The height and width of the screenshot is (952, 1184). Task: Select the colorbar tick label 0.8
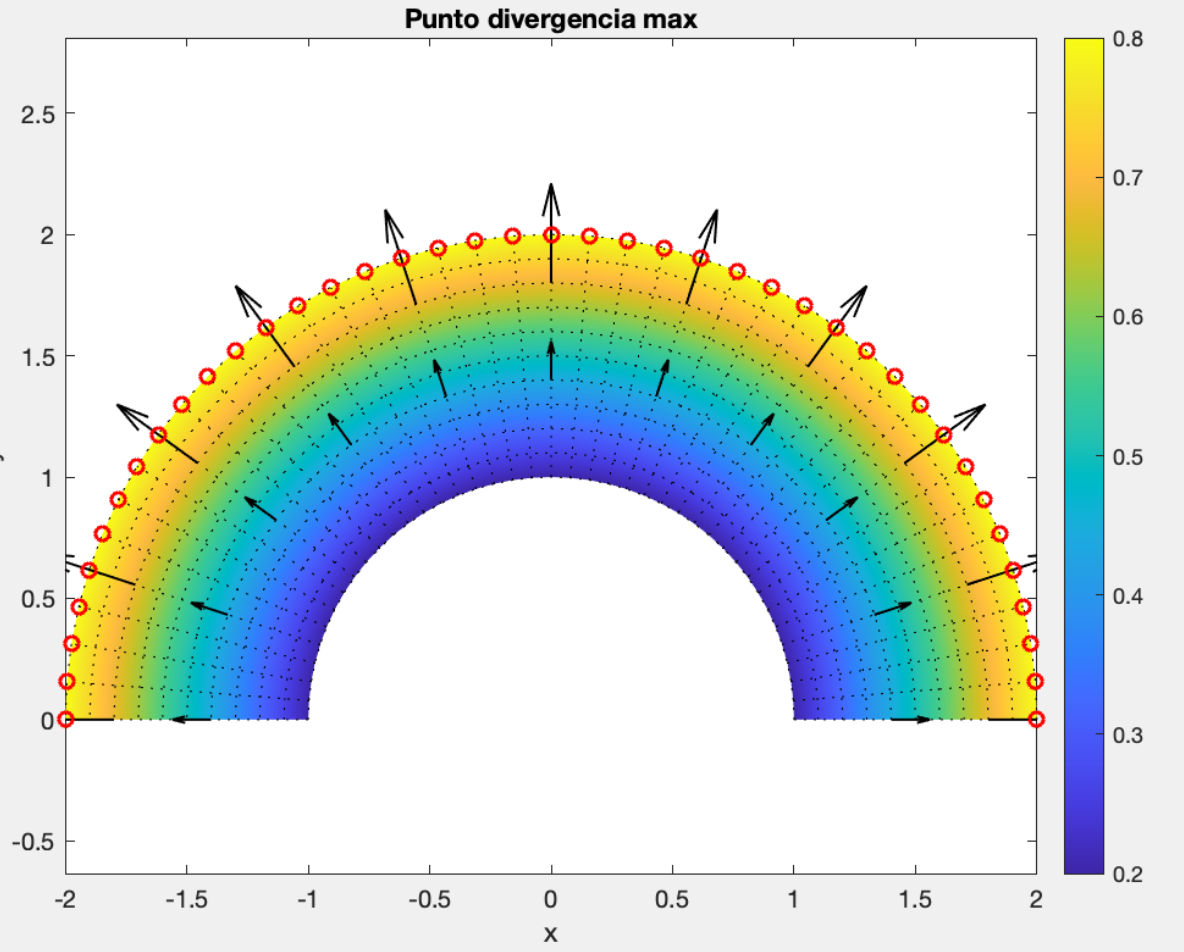pyautogui.click(x=1129, y=40)
